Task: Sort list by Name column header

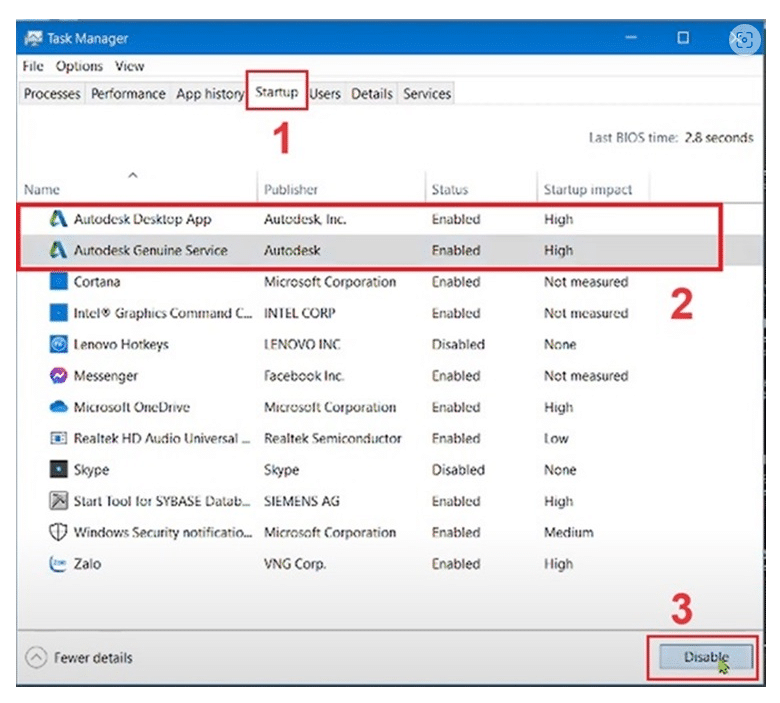Action: coord(42,189)
